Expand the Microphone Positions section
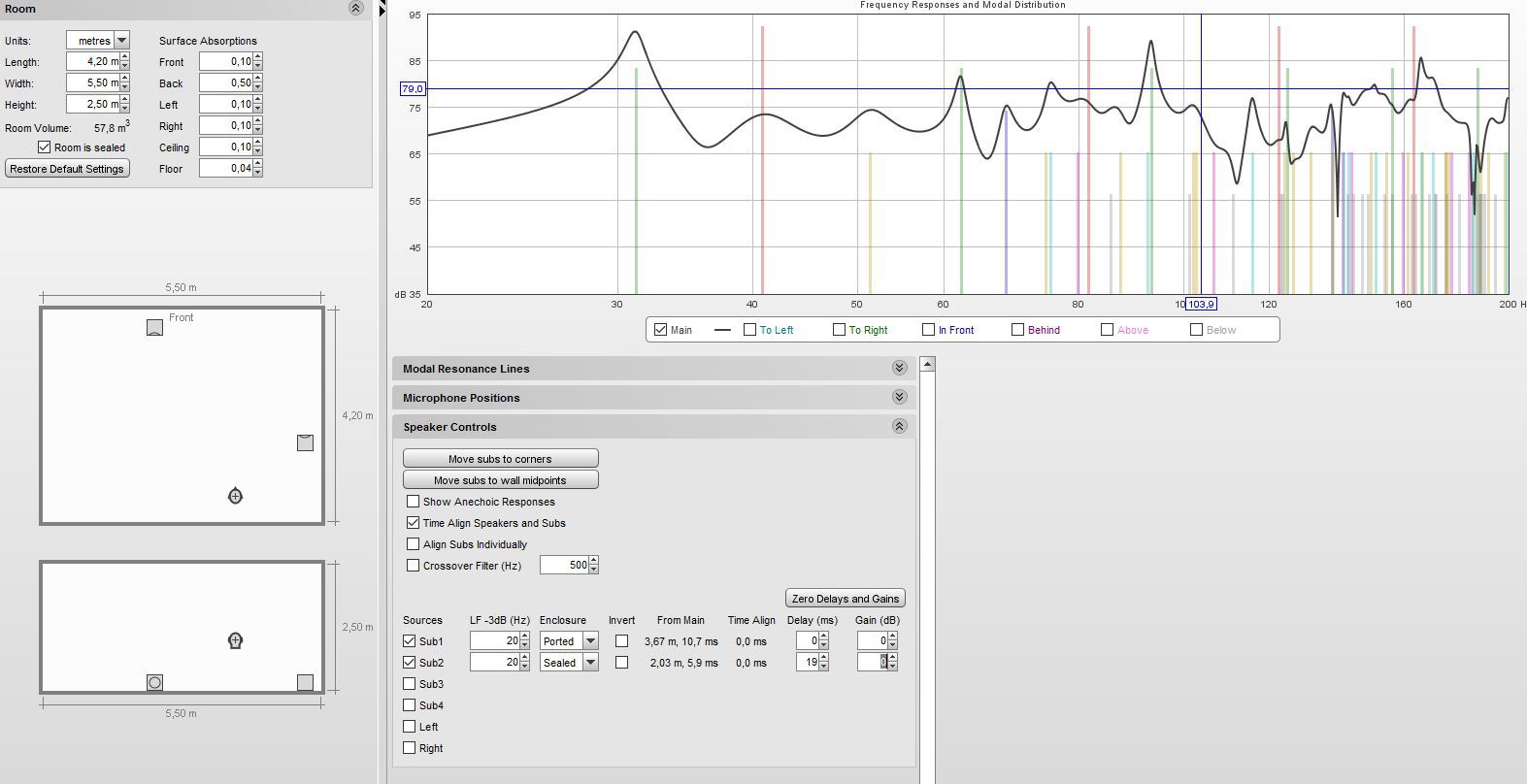The width and height of the screenshot is (1527, 784). (899, 398)
